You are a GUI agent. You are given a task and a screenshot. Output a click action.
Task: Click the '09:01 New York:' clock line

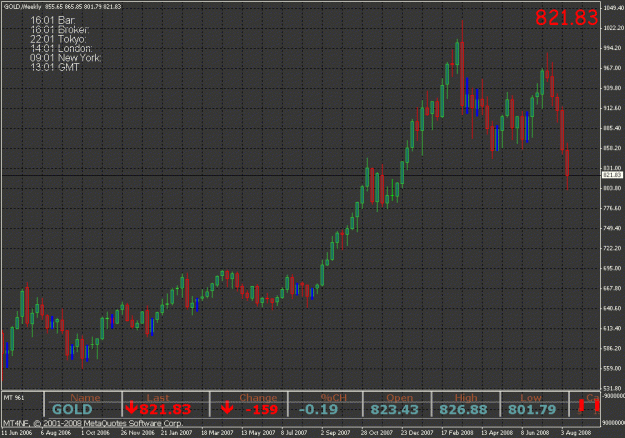click(x=66, y=58)
